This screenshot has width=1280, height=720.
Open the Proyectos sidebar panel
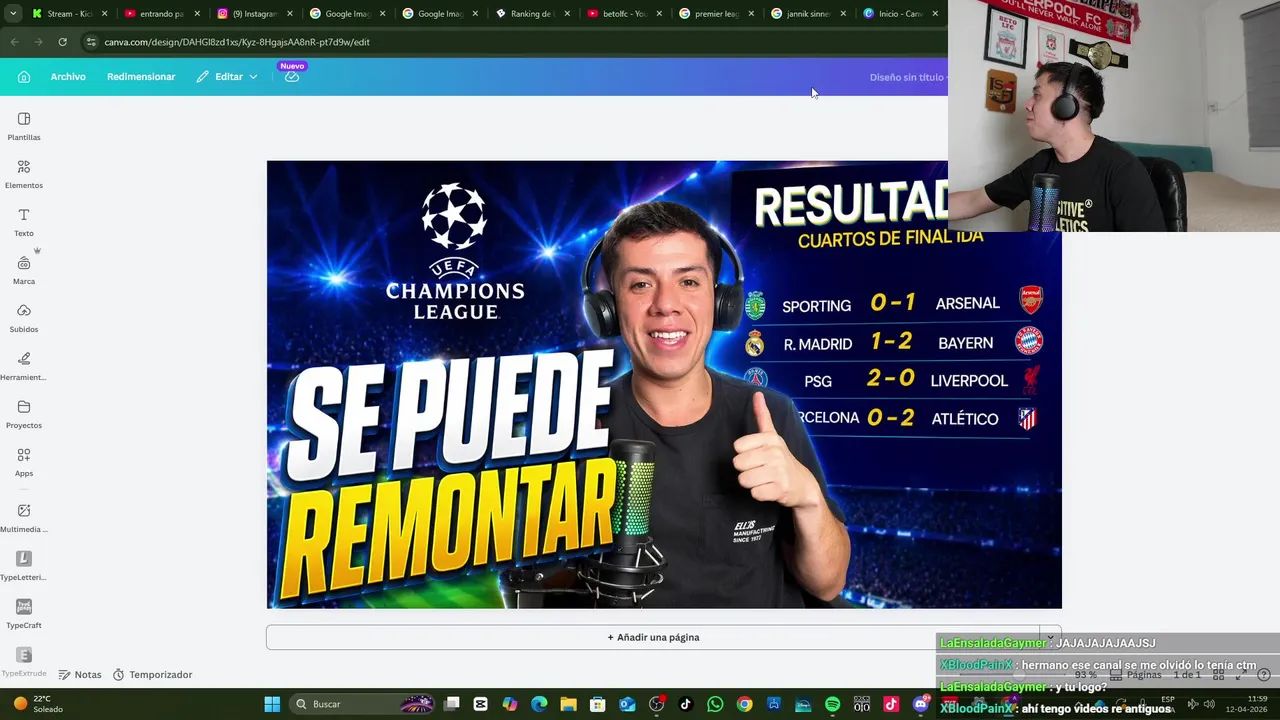tap(24, 414)
